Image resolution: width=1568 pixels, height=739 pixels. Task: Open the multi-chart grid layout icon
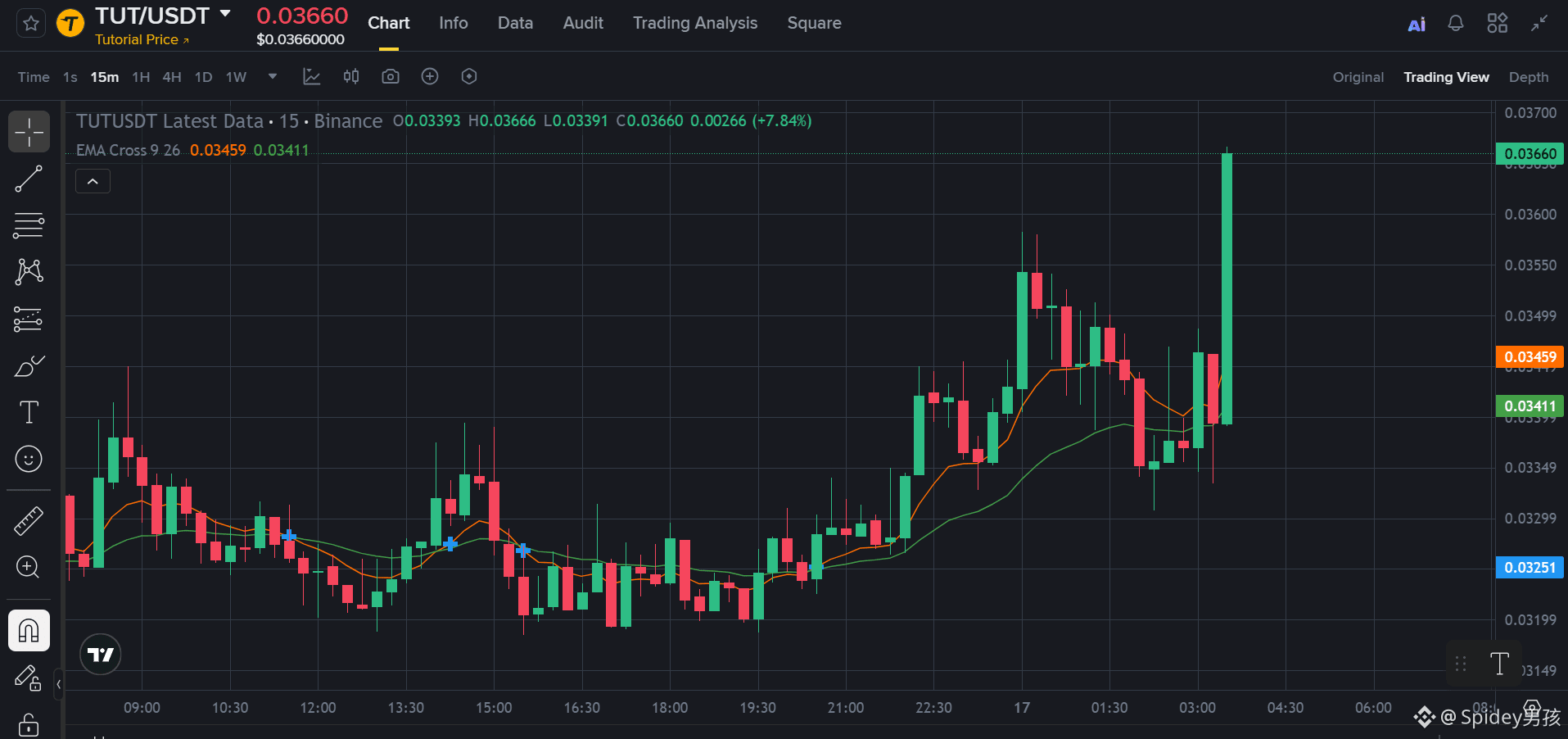tap(1498, 23)
